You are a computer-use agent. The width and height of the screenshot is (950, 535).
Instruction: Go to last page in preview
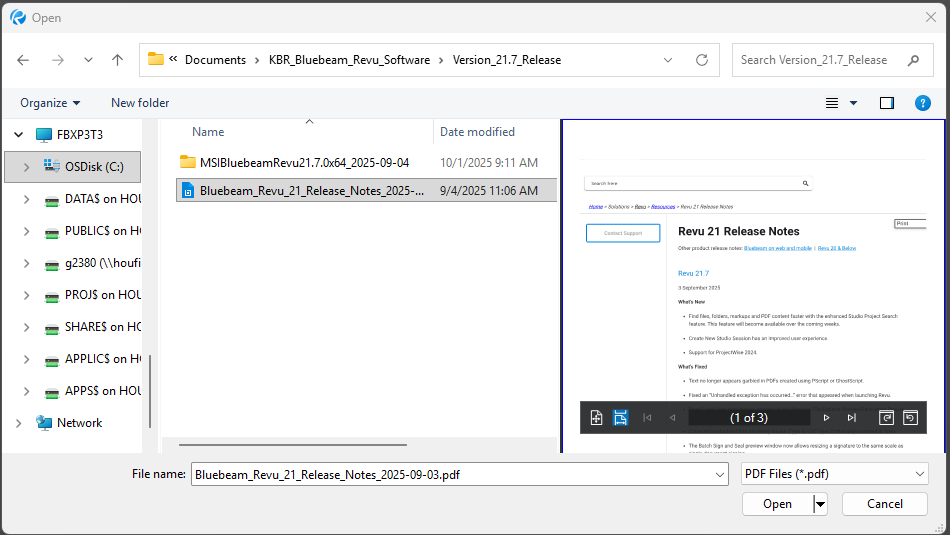(851, 418)
